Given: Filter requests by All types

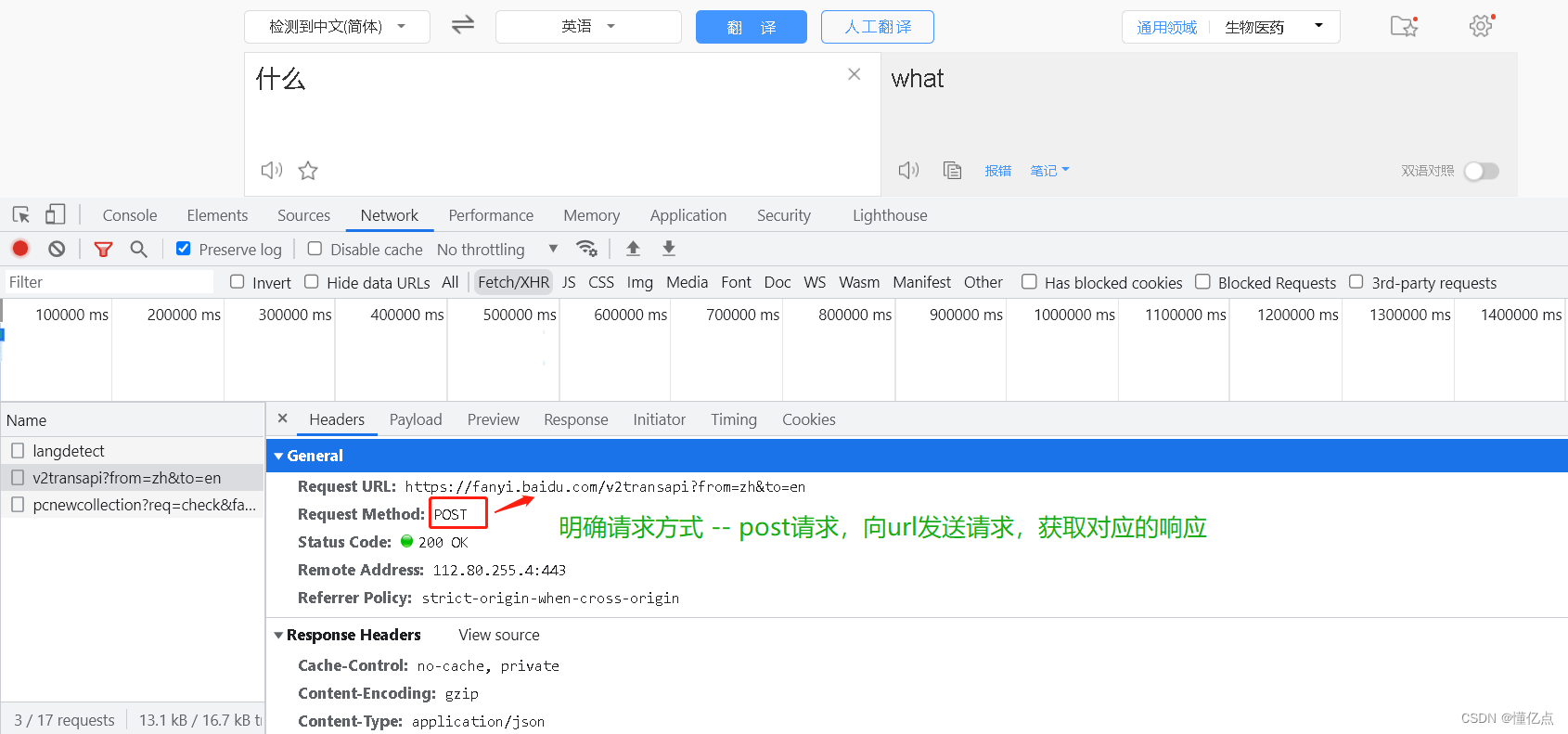Looking at the screenshot, I should [x=450, y=282].
